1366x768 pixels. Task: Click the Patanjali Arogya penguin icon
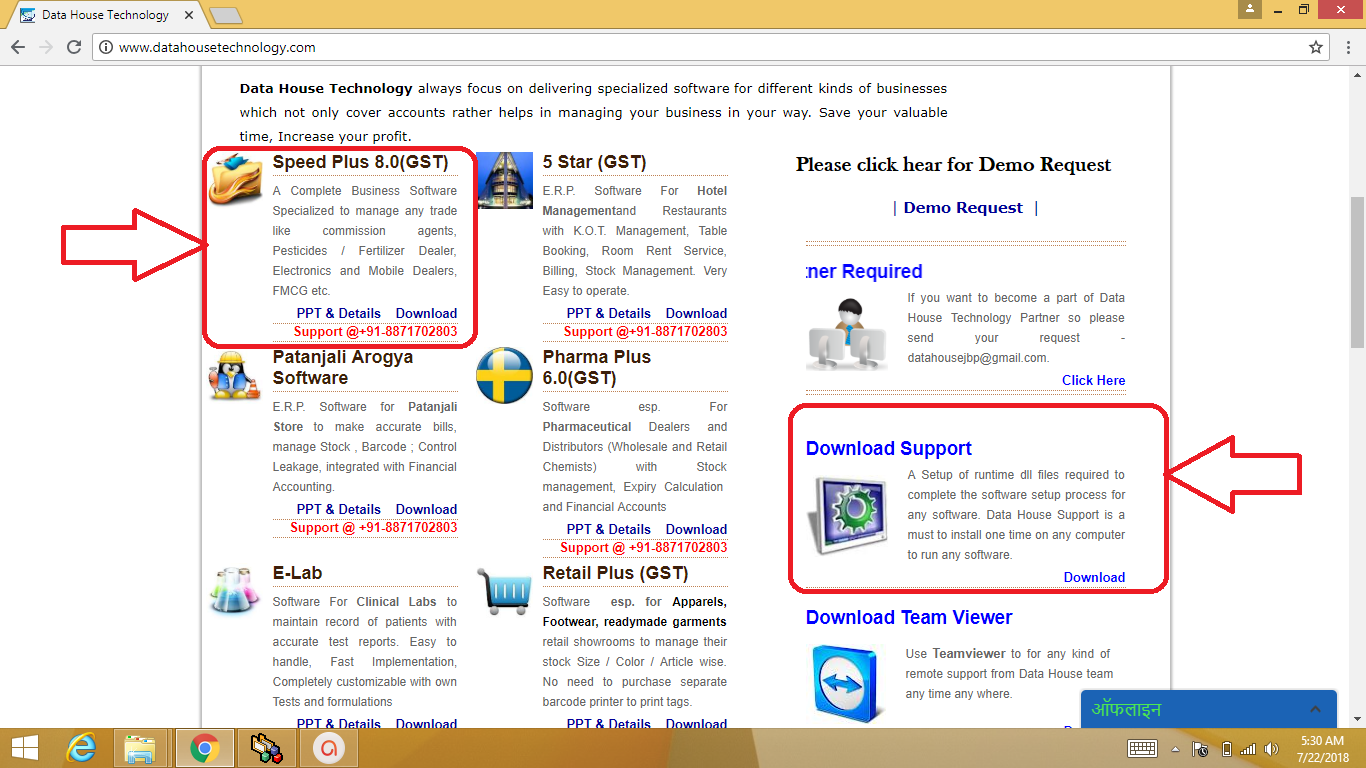234,376
